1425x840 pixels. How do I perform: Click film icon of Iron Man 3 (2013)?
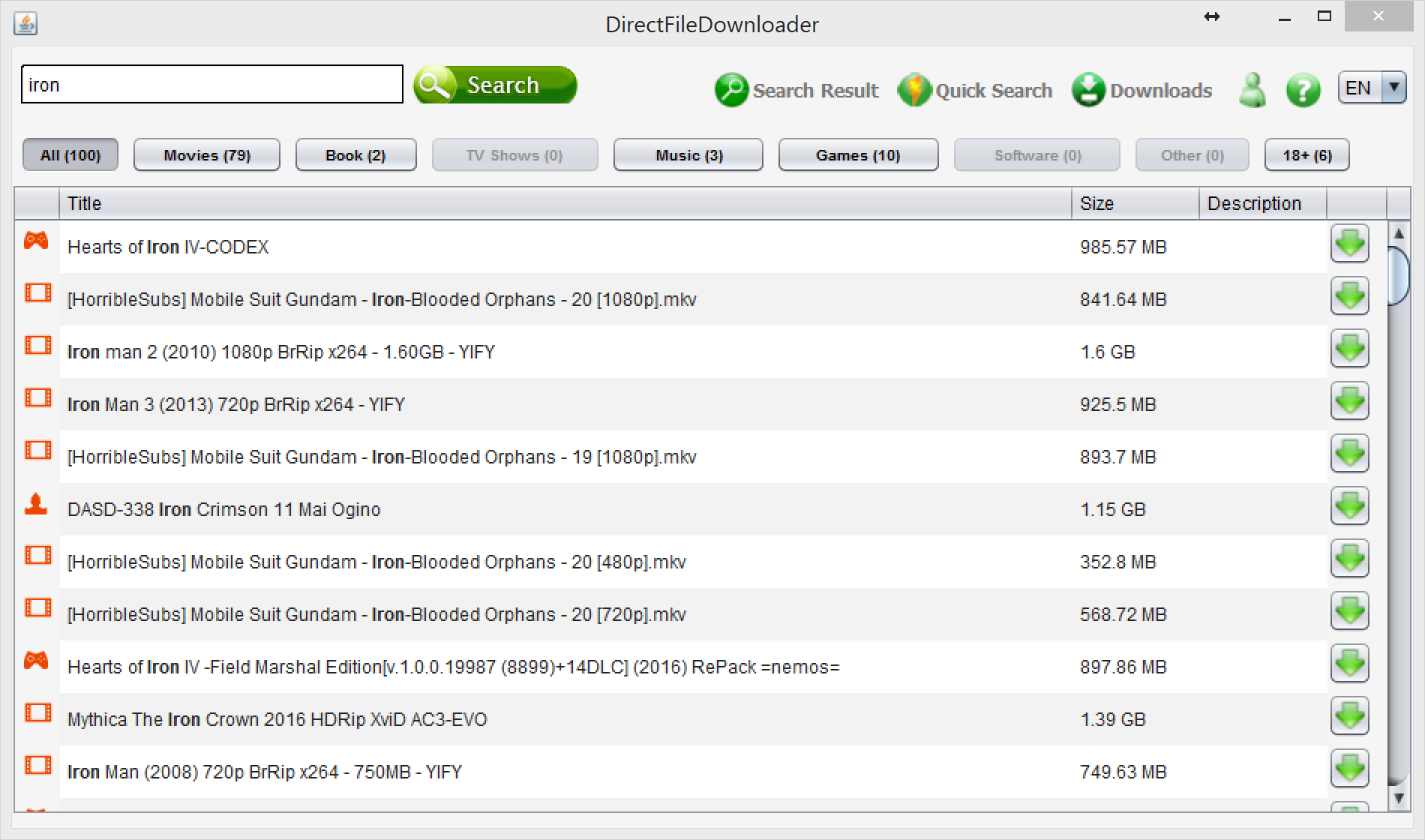point(37,397)
